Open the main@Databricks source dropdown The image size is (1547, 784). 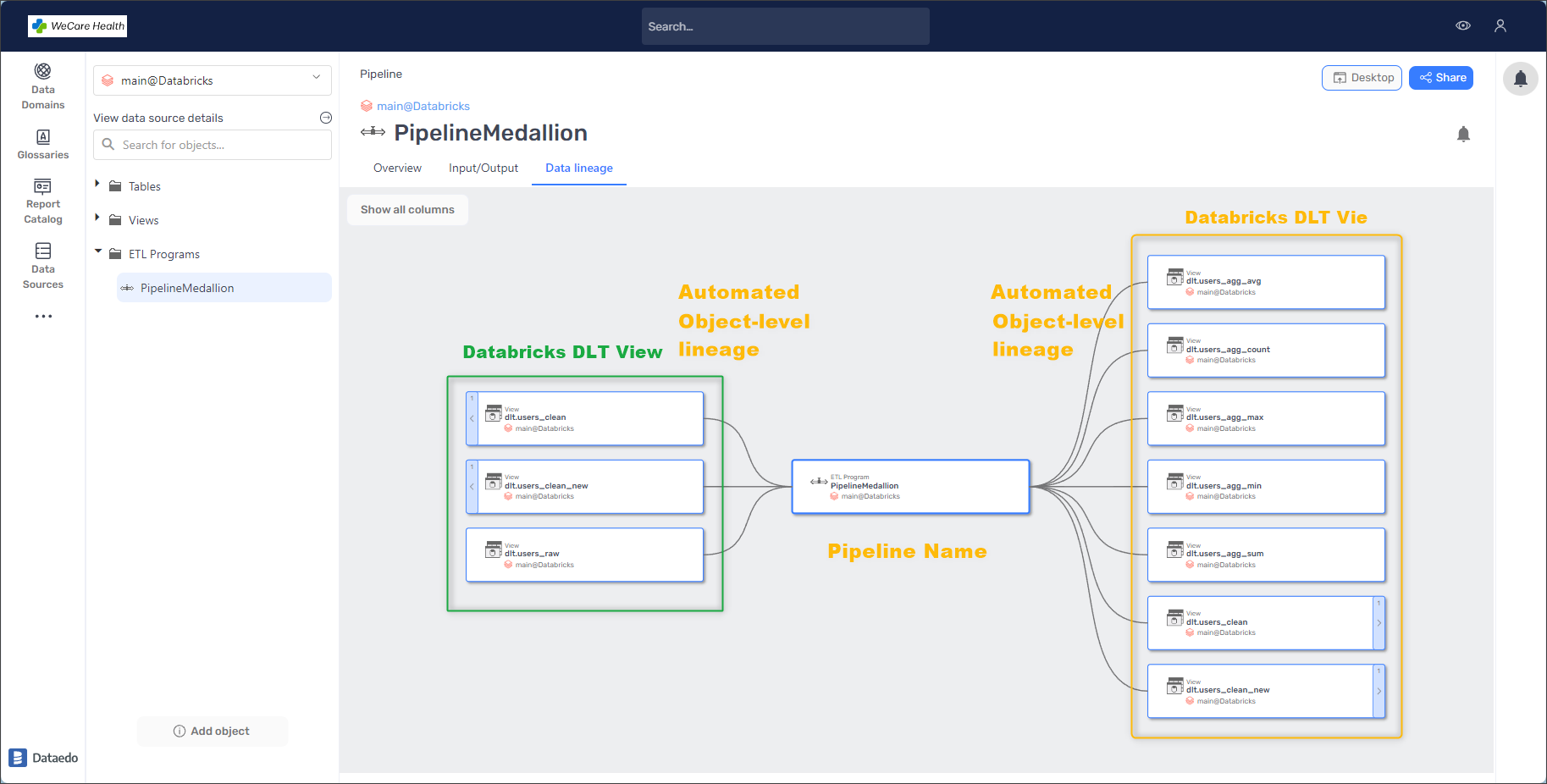[x=212, y=80]
